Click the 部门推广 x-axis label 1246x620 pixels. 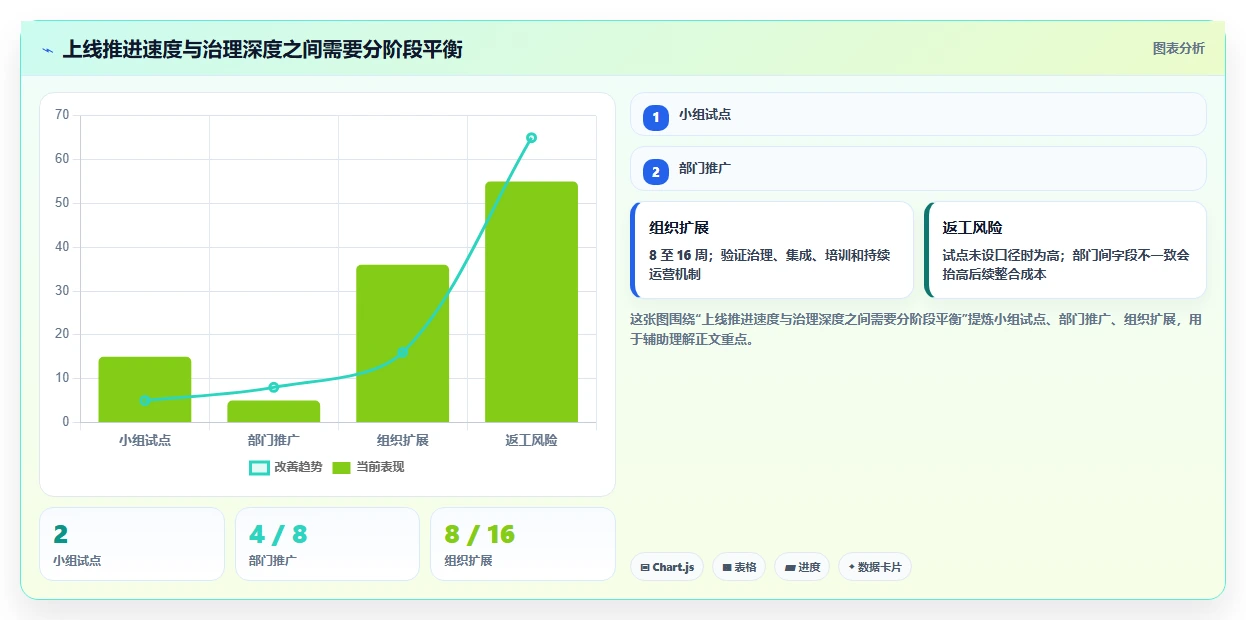(x=274, y=440)
